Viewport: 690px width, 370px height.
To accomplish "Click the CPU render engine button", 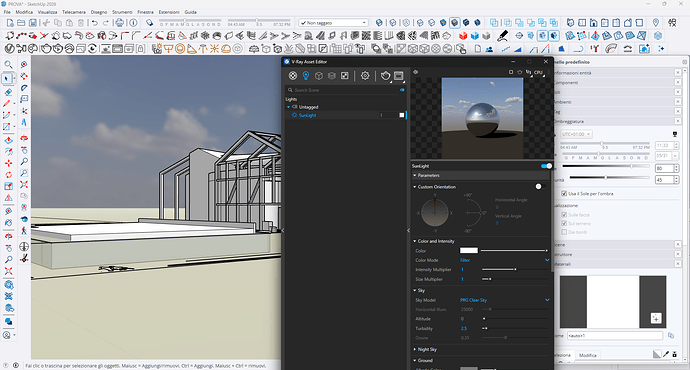I will click(538, 72).
